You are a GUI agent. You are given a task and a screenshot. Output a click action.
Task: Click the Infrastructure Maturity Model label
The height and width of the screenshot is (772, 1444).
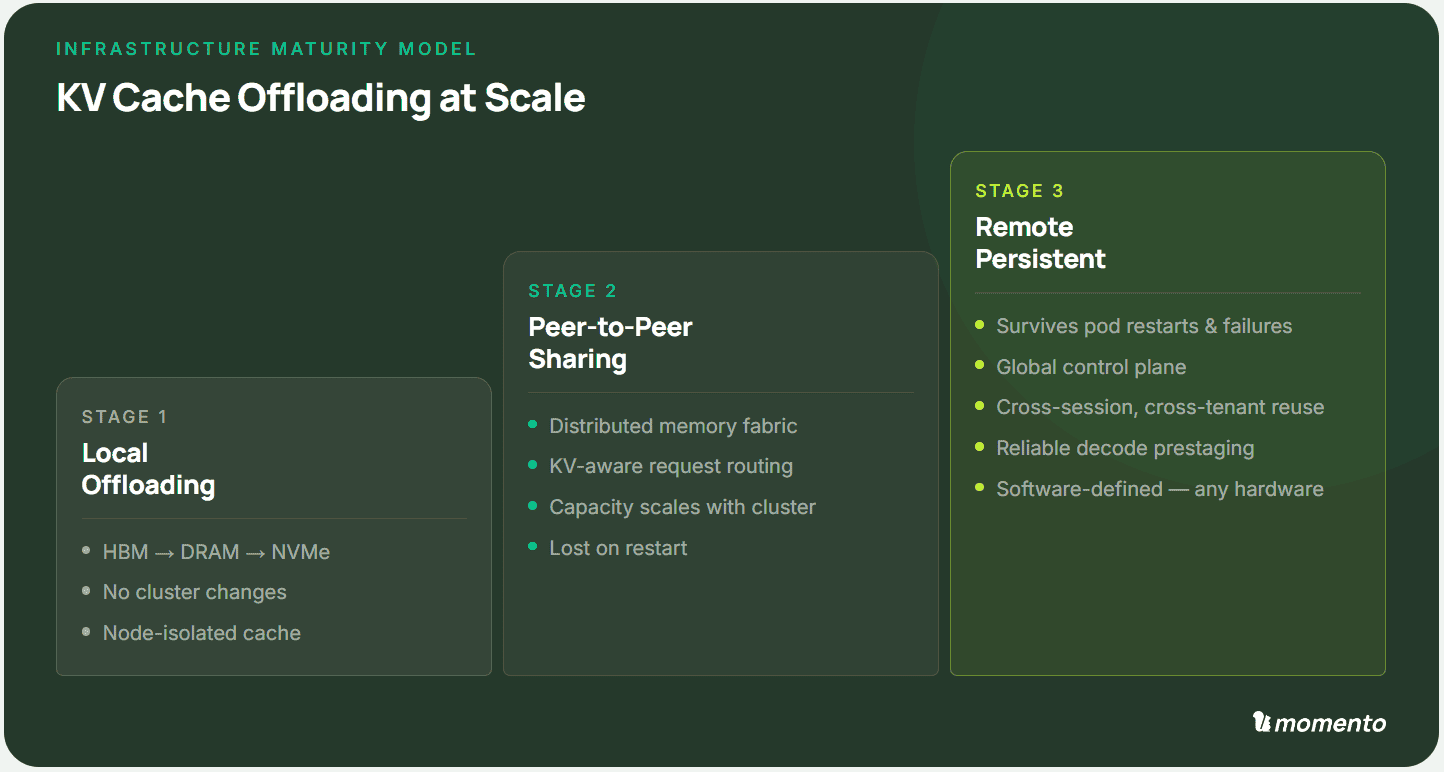click(x=267, y=48)
